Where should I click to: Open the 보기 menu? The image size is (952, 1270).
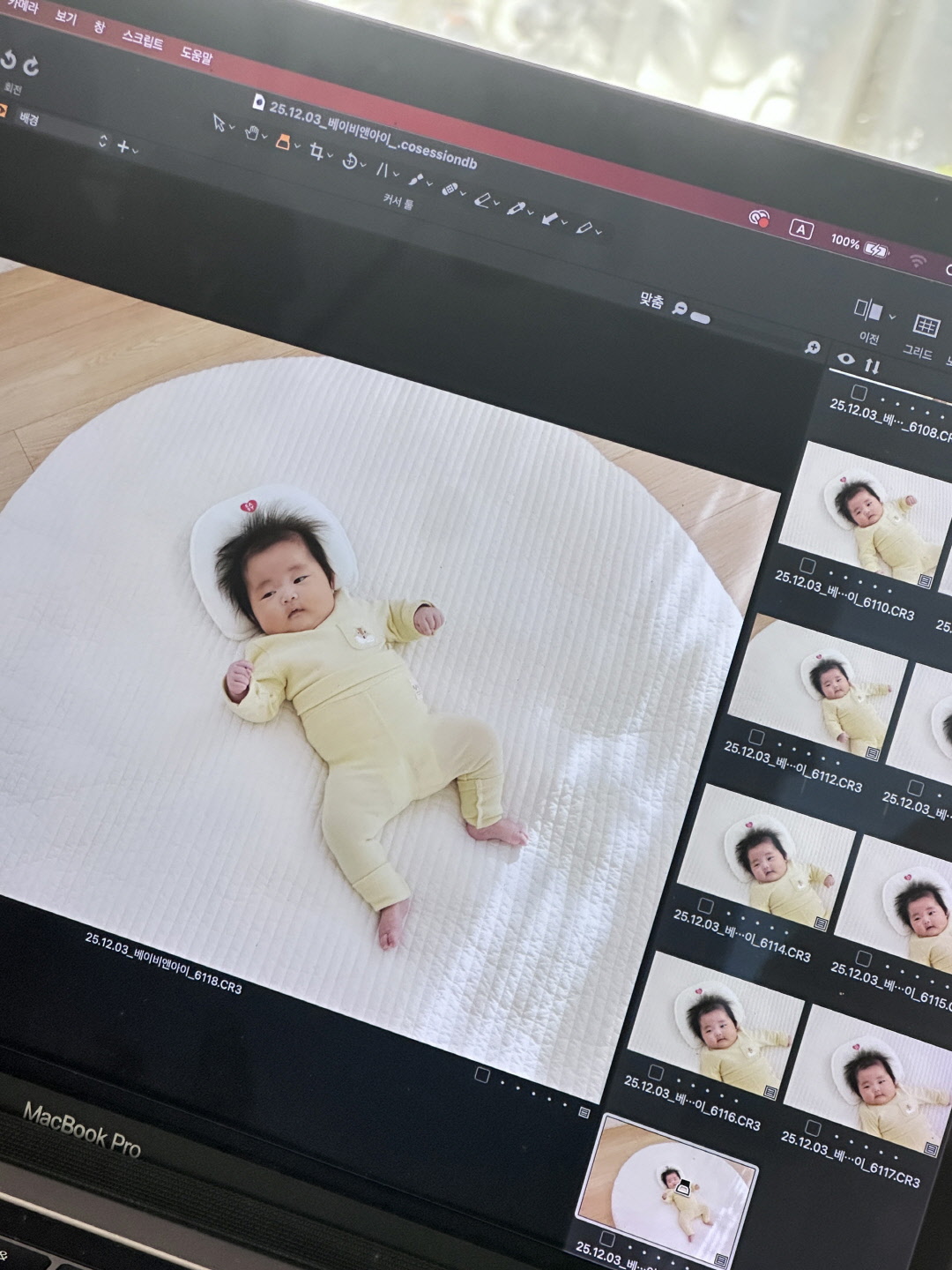click(x=65, y=18)
